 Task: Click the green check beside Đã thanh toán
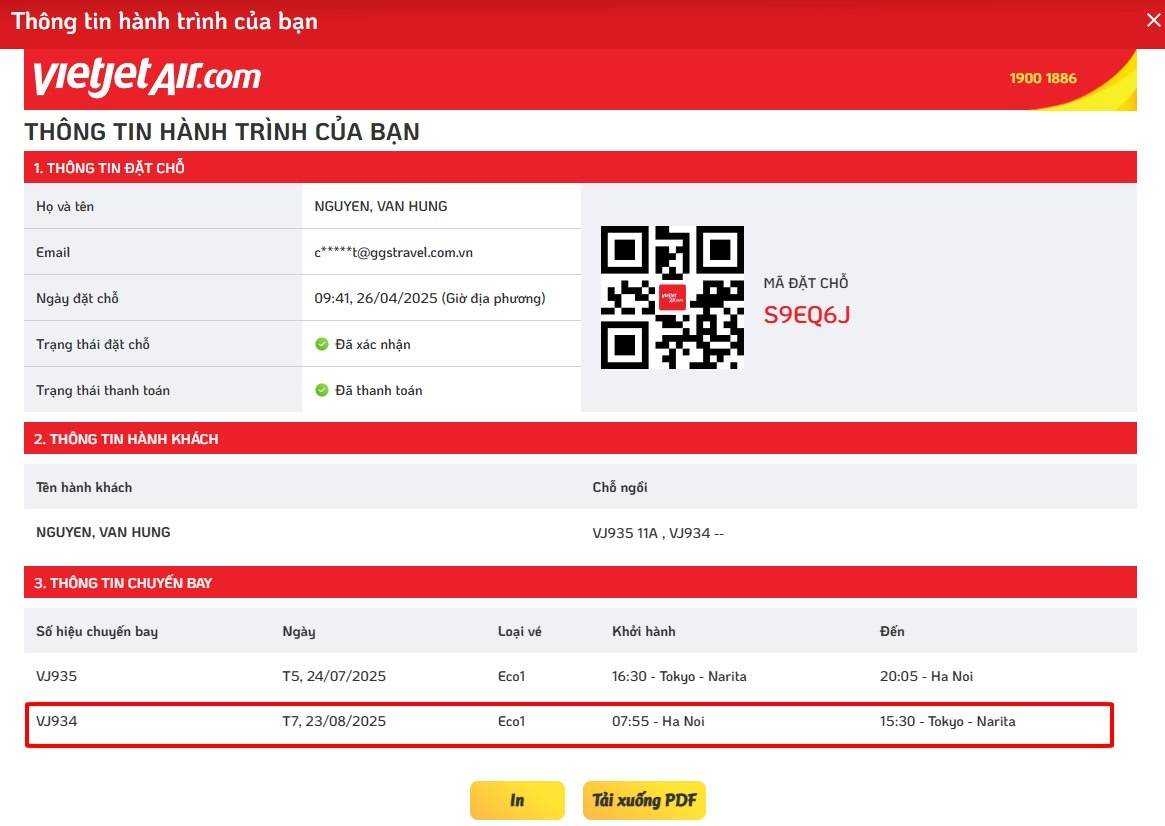click(322, 390)
